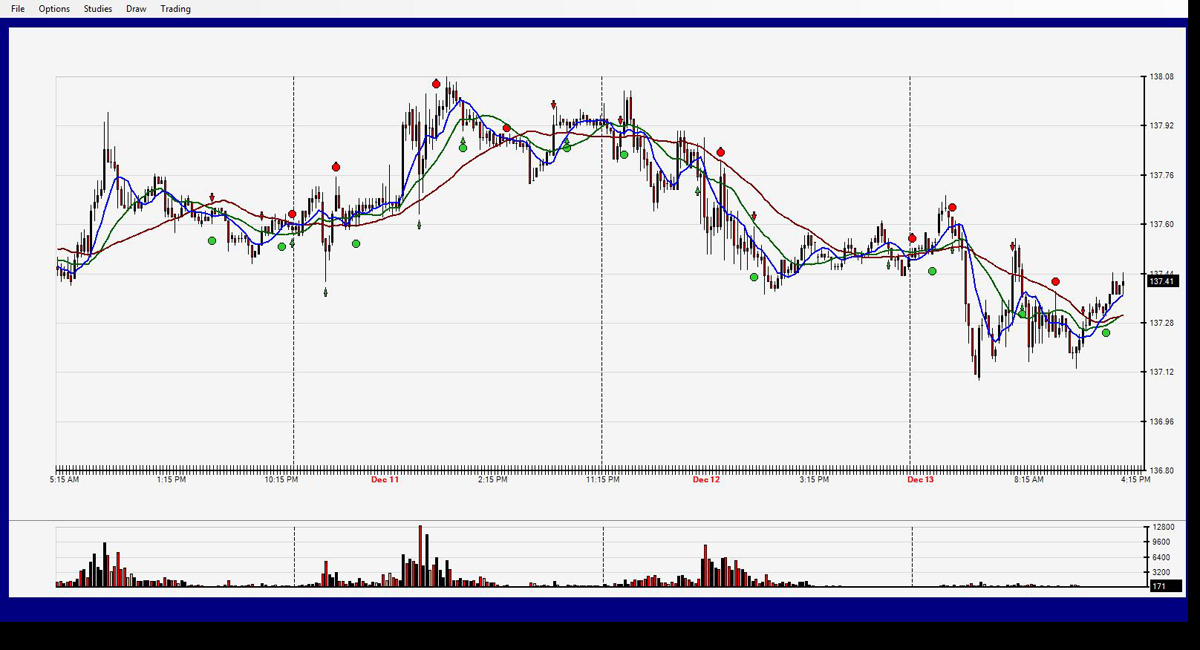The width and height of the screenshot is (1200, 650).
Task: Click the 137.92 price axis label
Action: click(1161, 126)
